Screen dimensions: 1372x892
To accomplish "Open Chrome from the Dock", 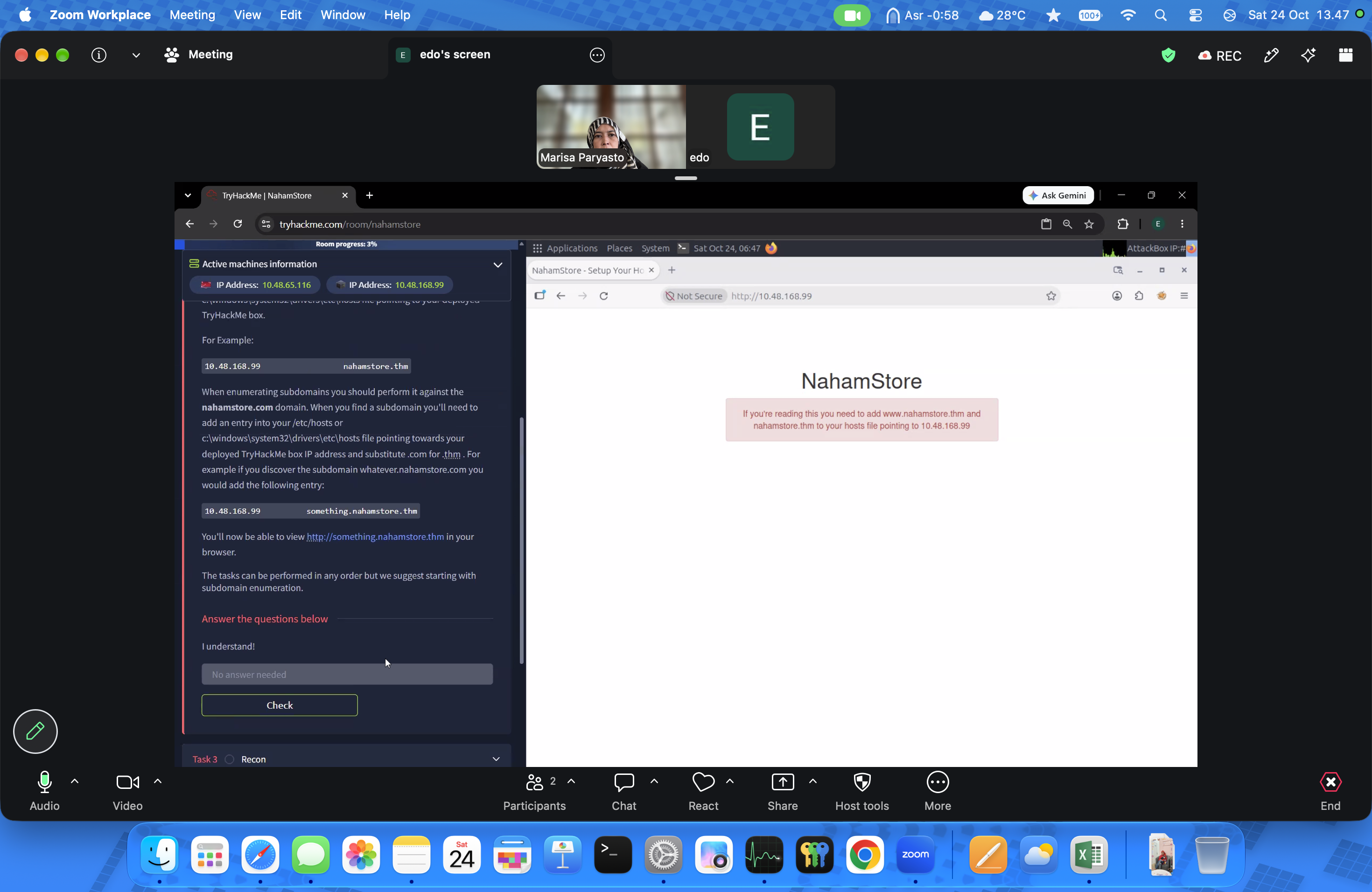I will pyautogui.click(x=865, y=855).
